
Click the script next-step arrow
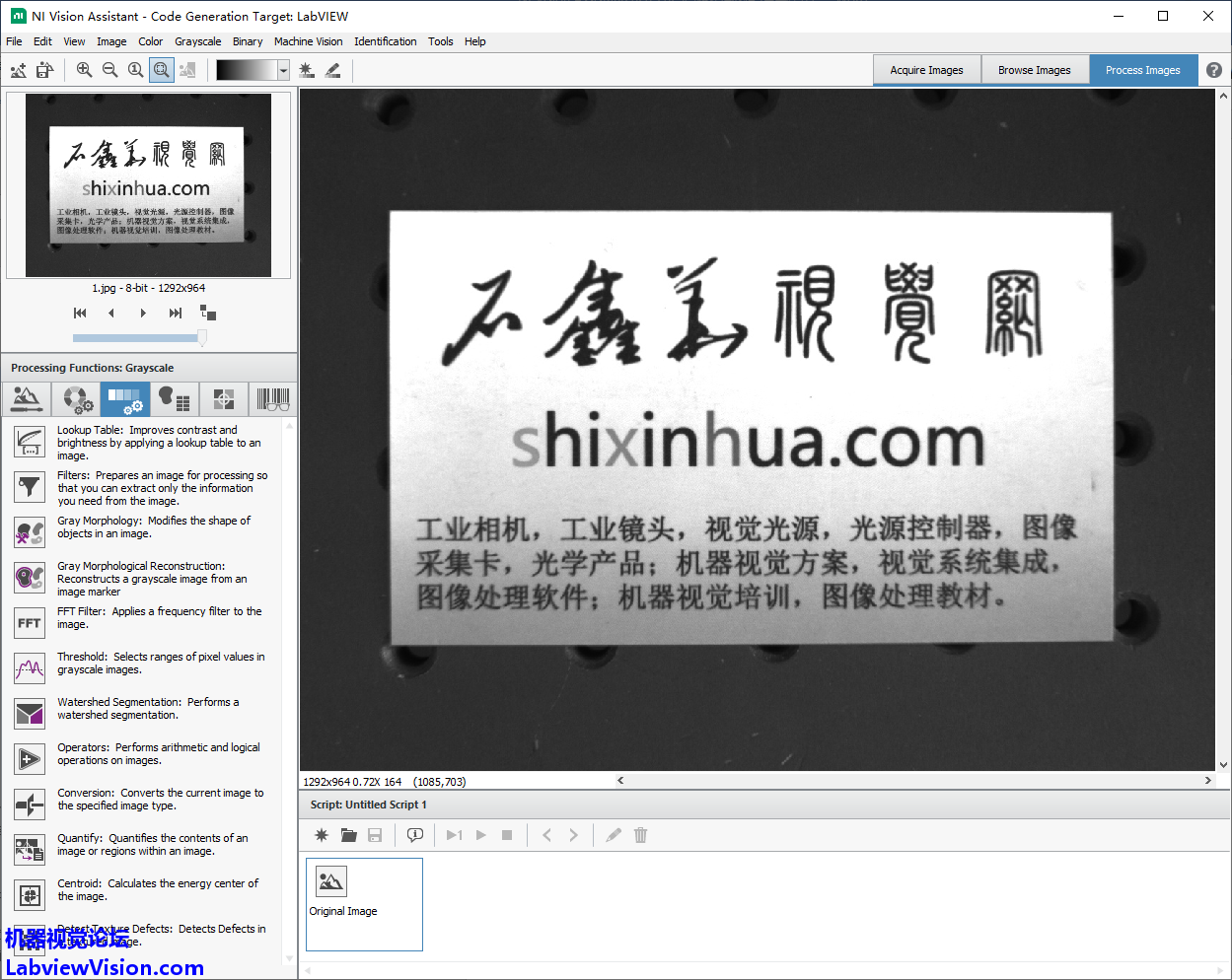point(573,835)
